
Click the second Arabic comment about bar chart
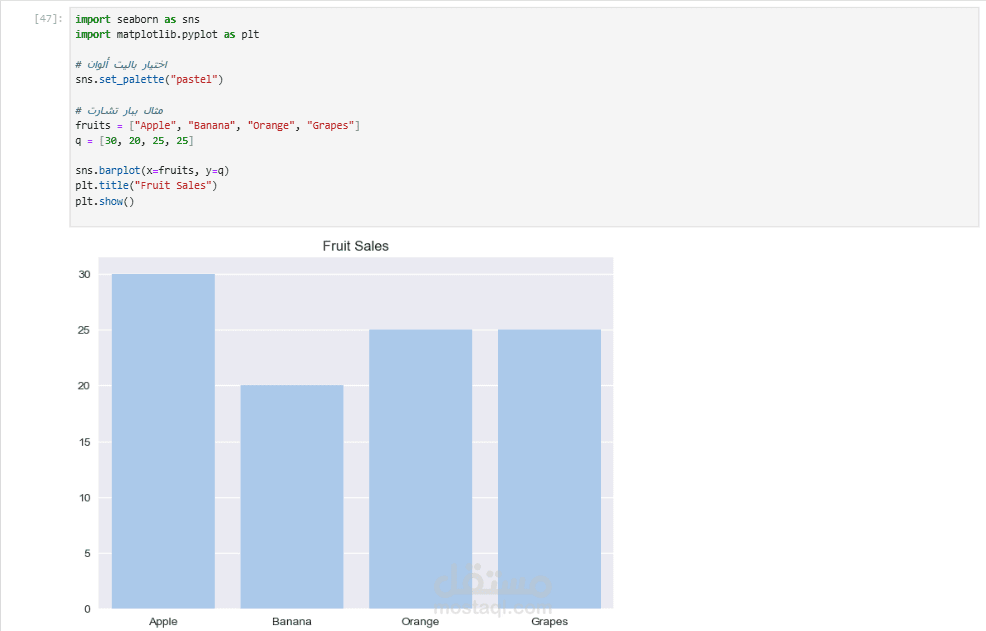119,111
